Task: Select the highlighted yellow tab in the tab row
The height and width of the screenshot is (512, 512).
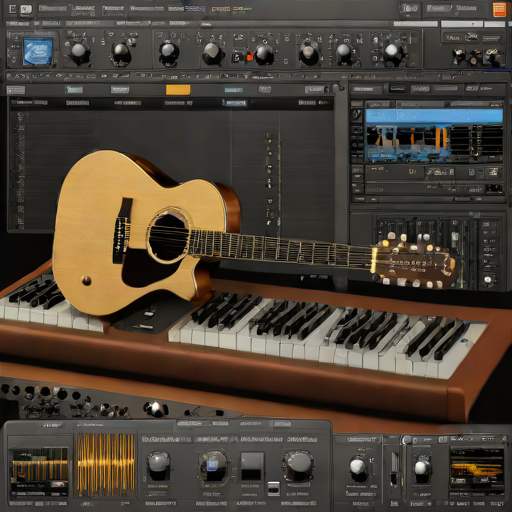Action: [178, 89]
